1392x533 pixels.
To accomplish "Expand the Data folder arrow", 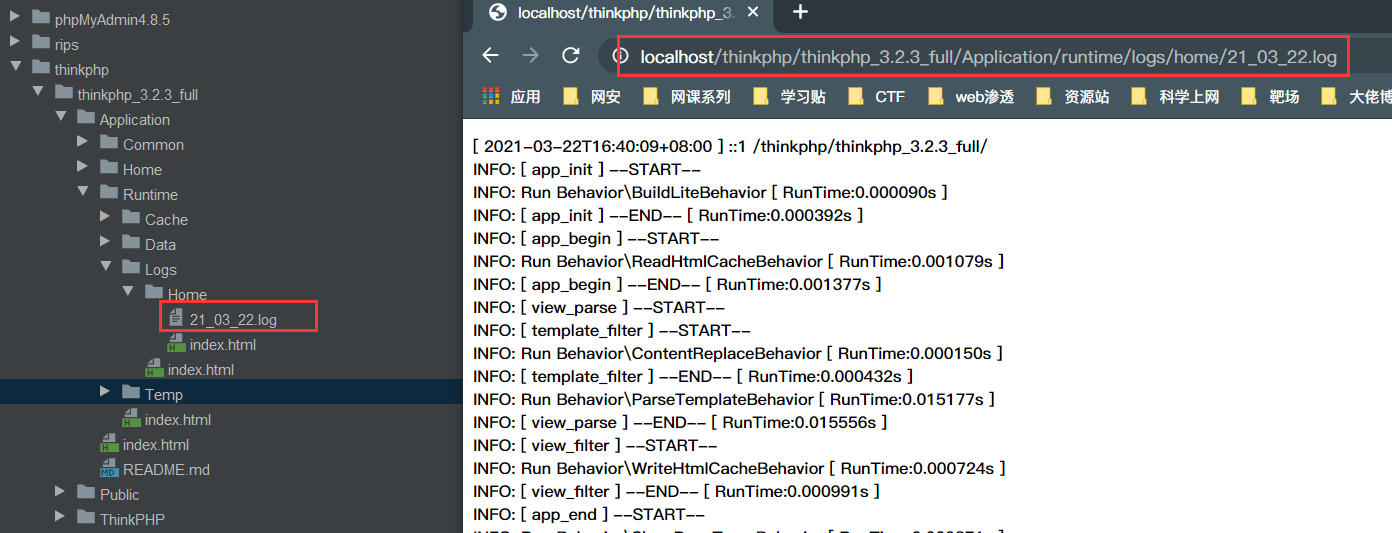I will 105,242.
